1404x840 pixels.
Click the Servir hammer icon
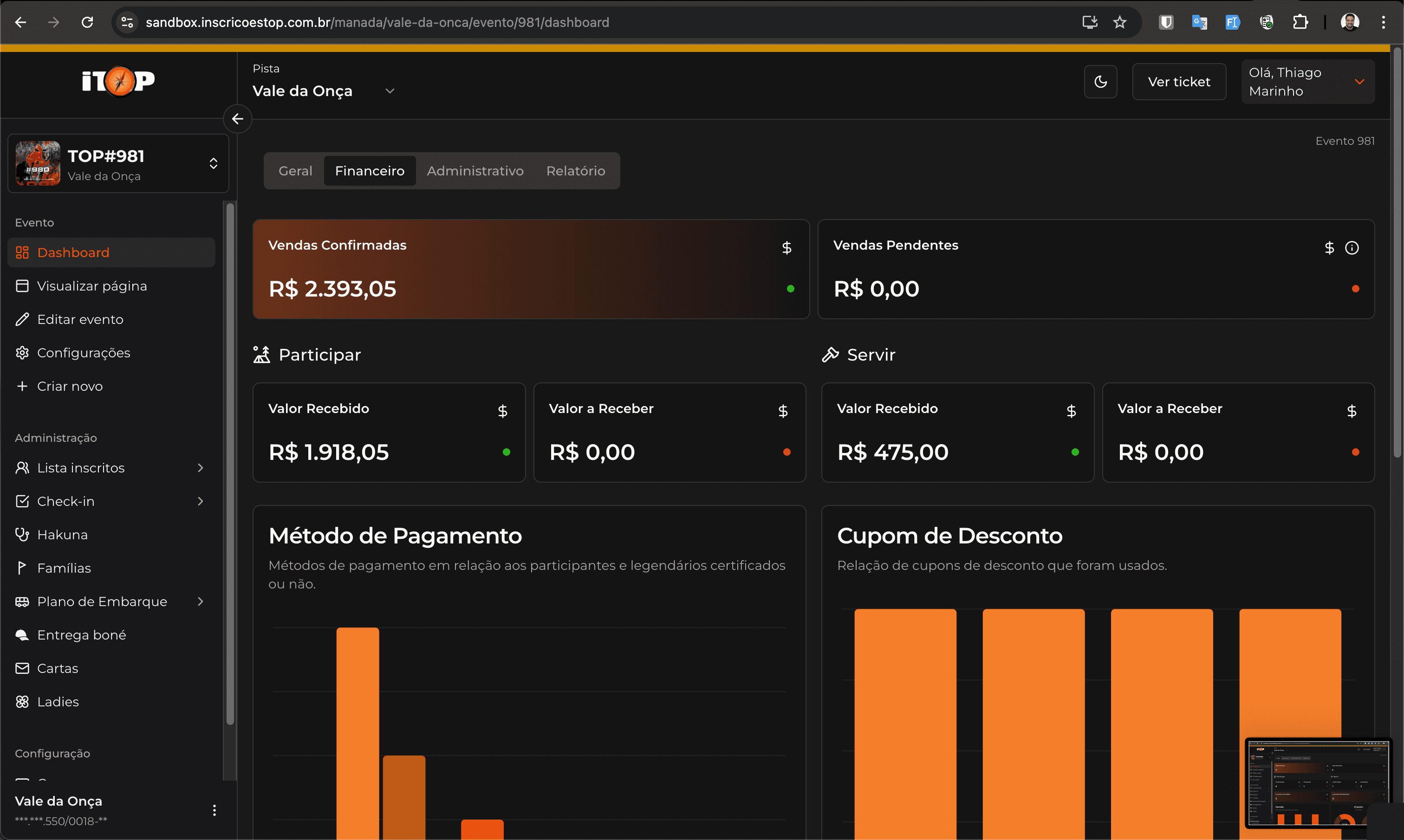(x=830, y=355)
